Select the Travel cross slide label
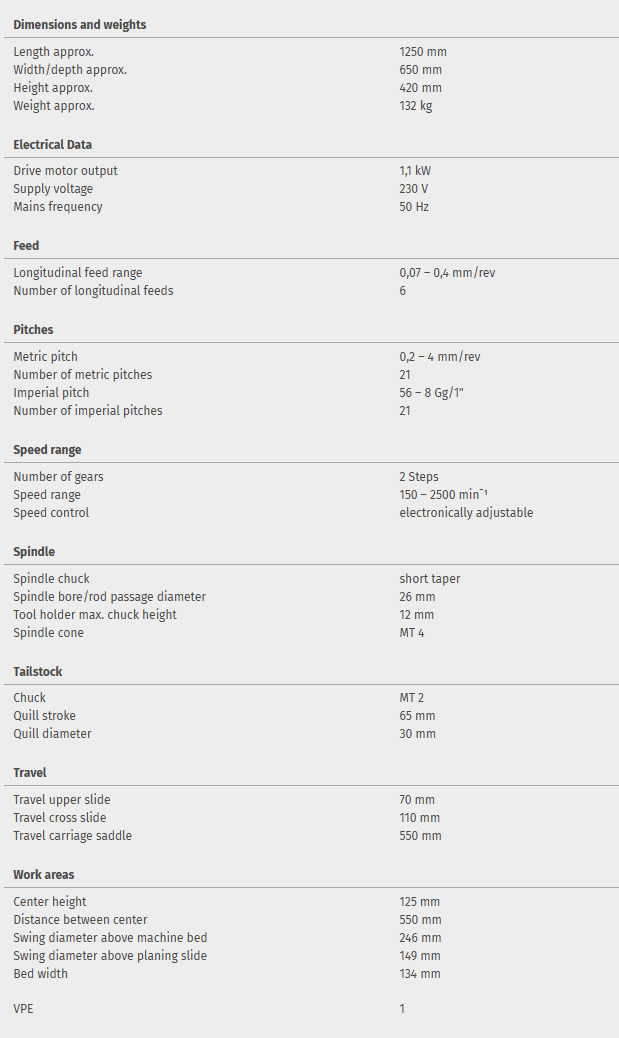This screenshot has height=1038, width=619. (59, 818)
